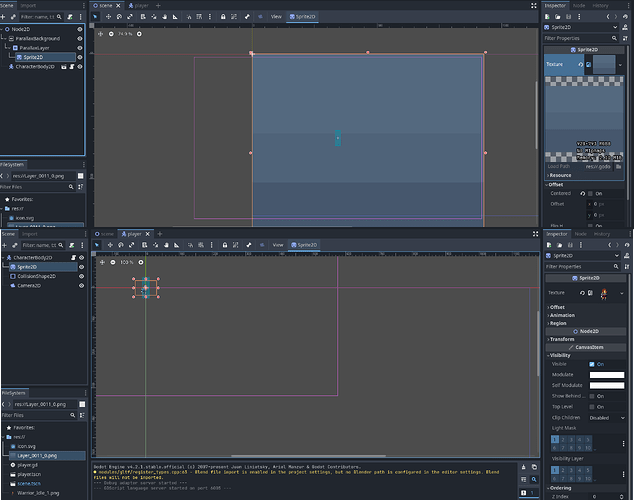Open the Self Modulate color swatch
Image resolution: width=634 pixels, height=500 pixels.
(x=607, y=385)
